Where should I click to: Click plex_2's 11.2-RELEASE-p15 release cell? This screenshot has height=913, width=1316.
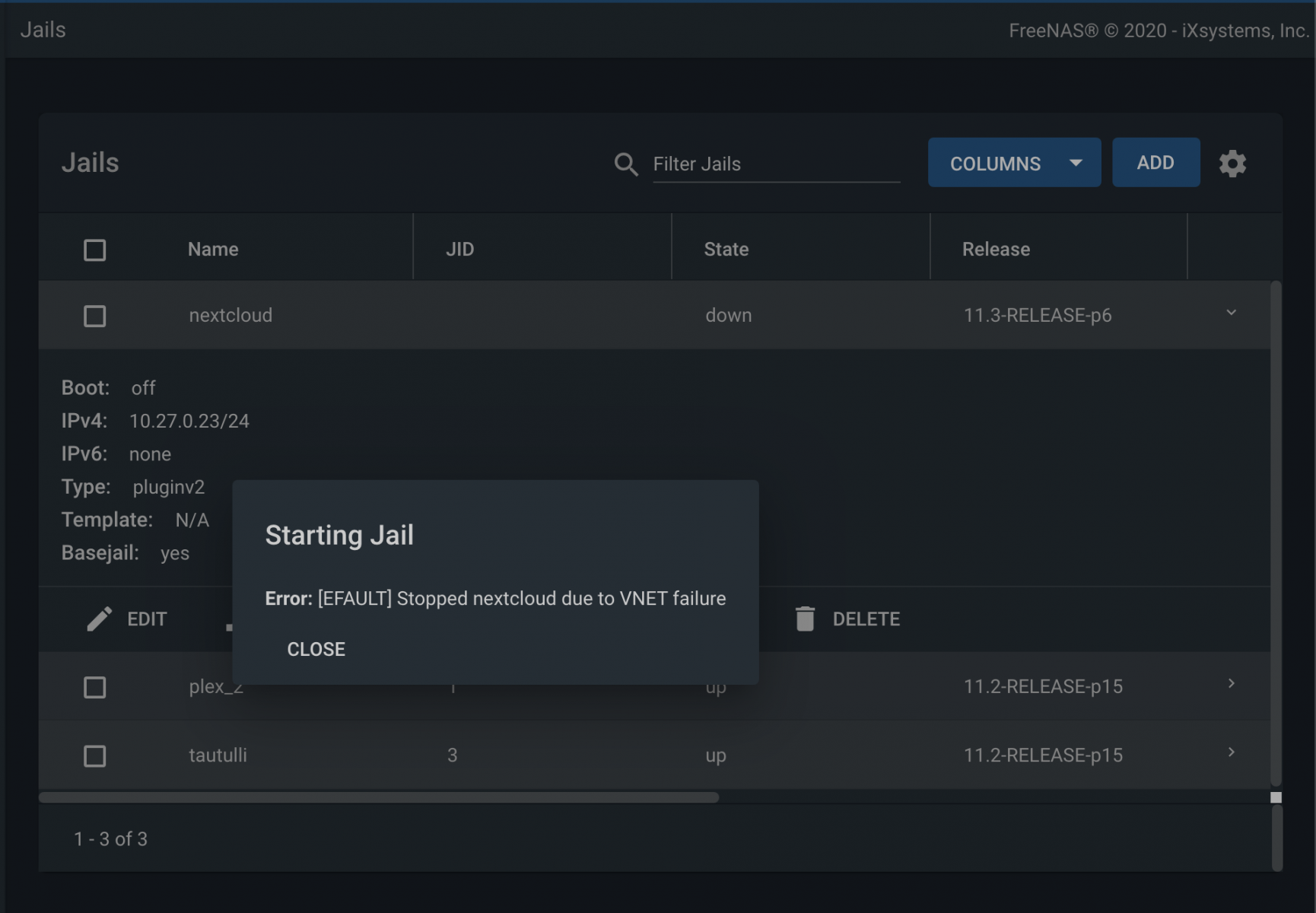pos(1043,686)
